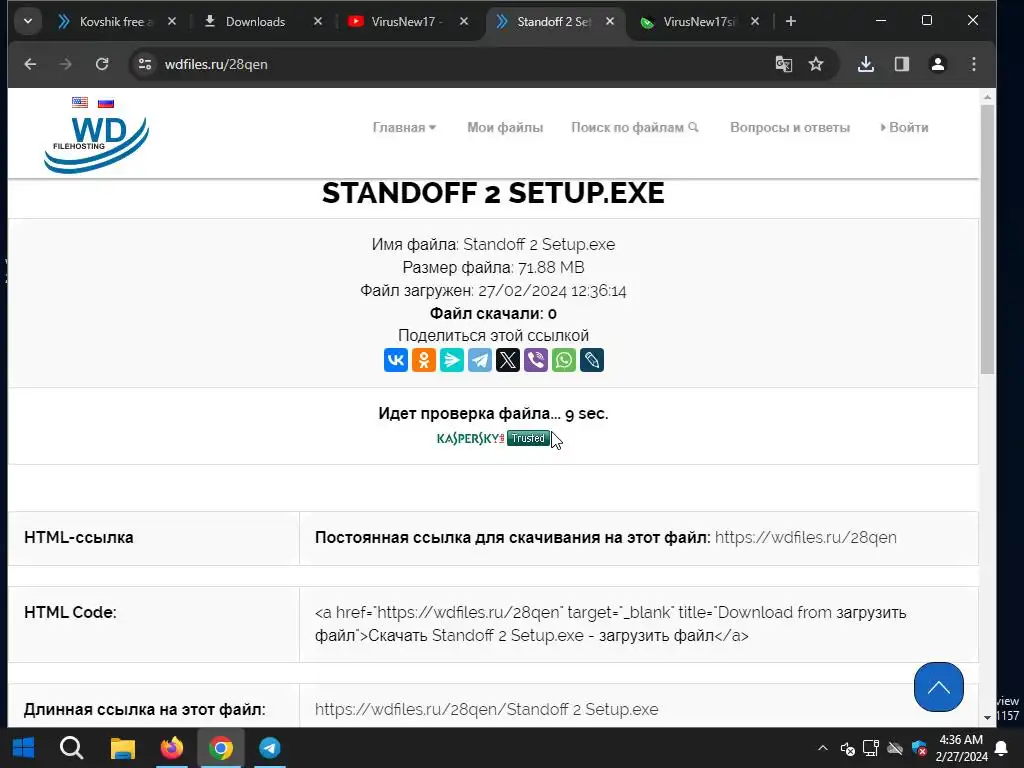This screenshot has height=768, width=1024.
Task: Click scrollbar down arrow
Action: click(x=987, y=717)
